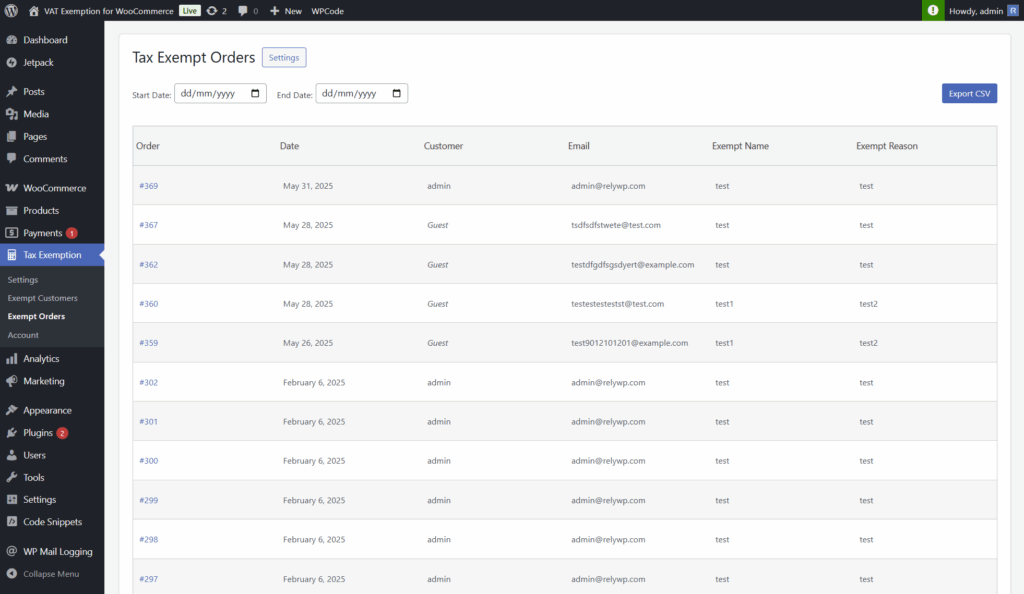Click the plus New icon in admin bar

tap(274, 10)
